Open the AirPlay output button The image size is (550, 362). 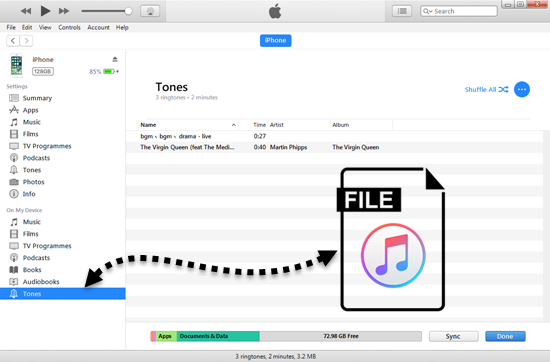pyautogui.click(x=150, y=11)
